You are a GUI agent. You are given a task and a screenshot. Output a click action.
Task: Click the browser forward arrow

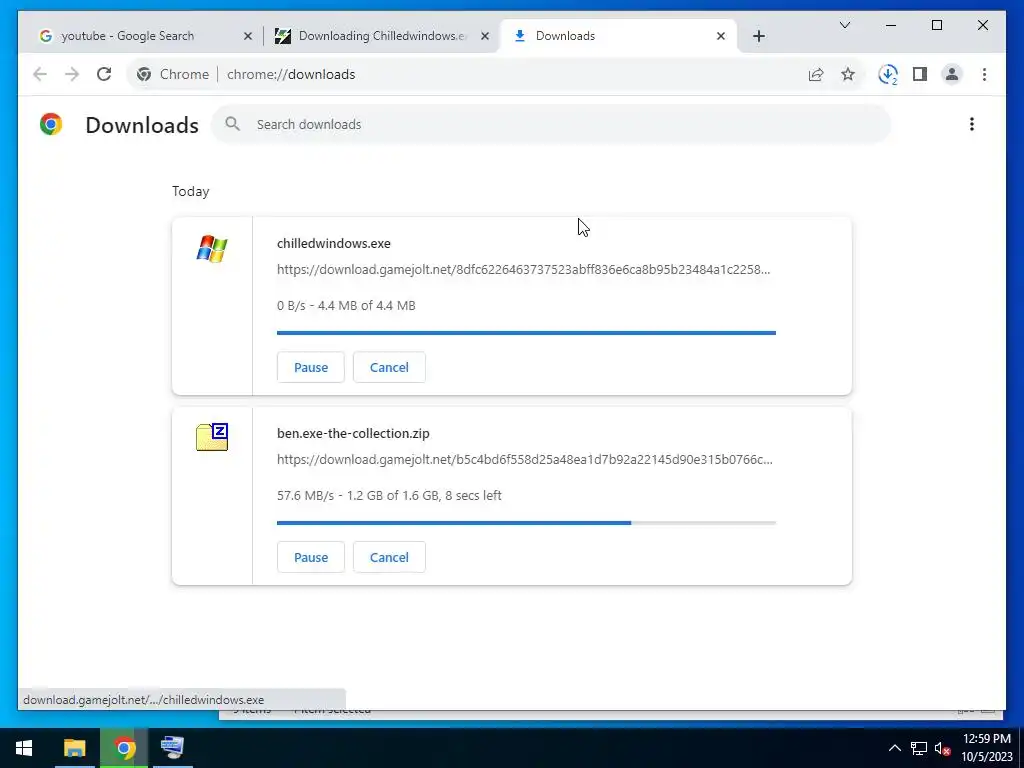pyautogui.click(x=72, y=74)
